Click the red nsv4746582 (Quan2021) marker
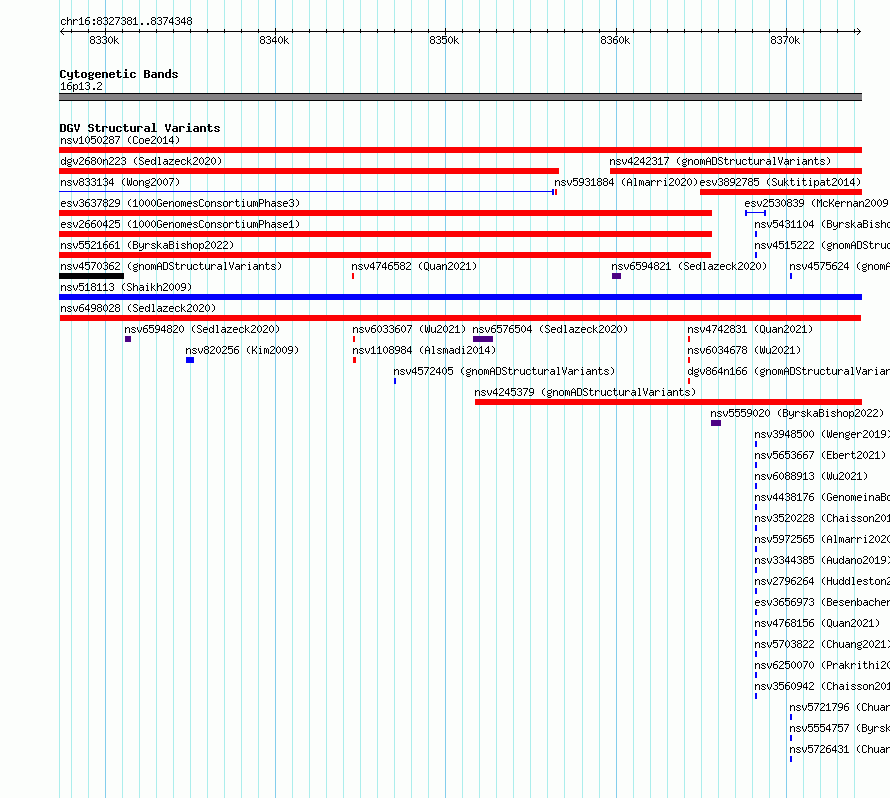 (353, 276)
